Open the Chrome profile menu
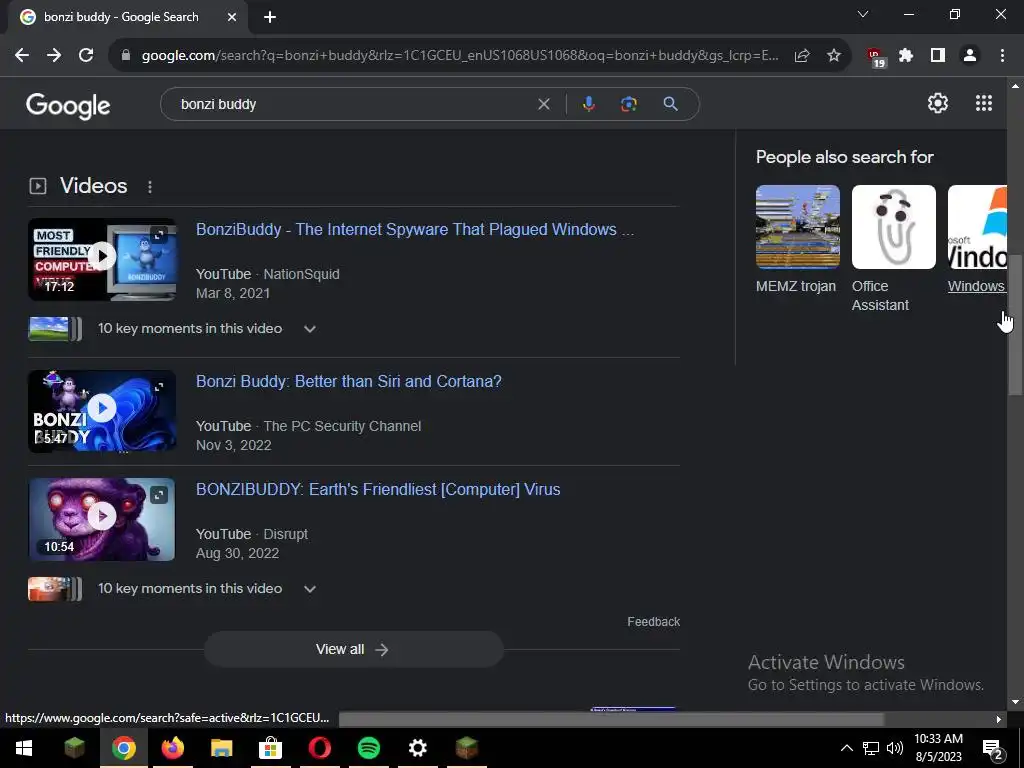Screen dimensions: 1024x768 [970, 56]
